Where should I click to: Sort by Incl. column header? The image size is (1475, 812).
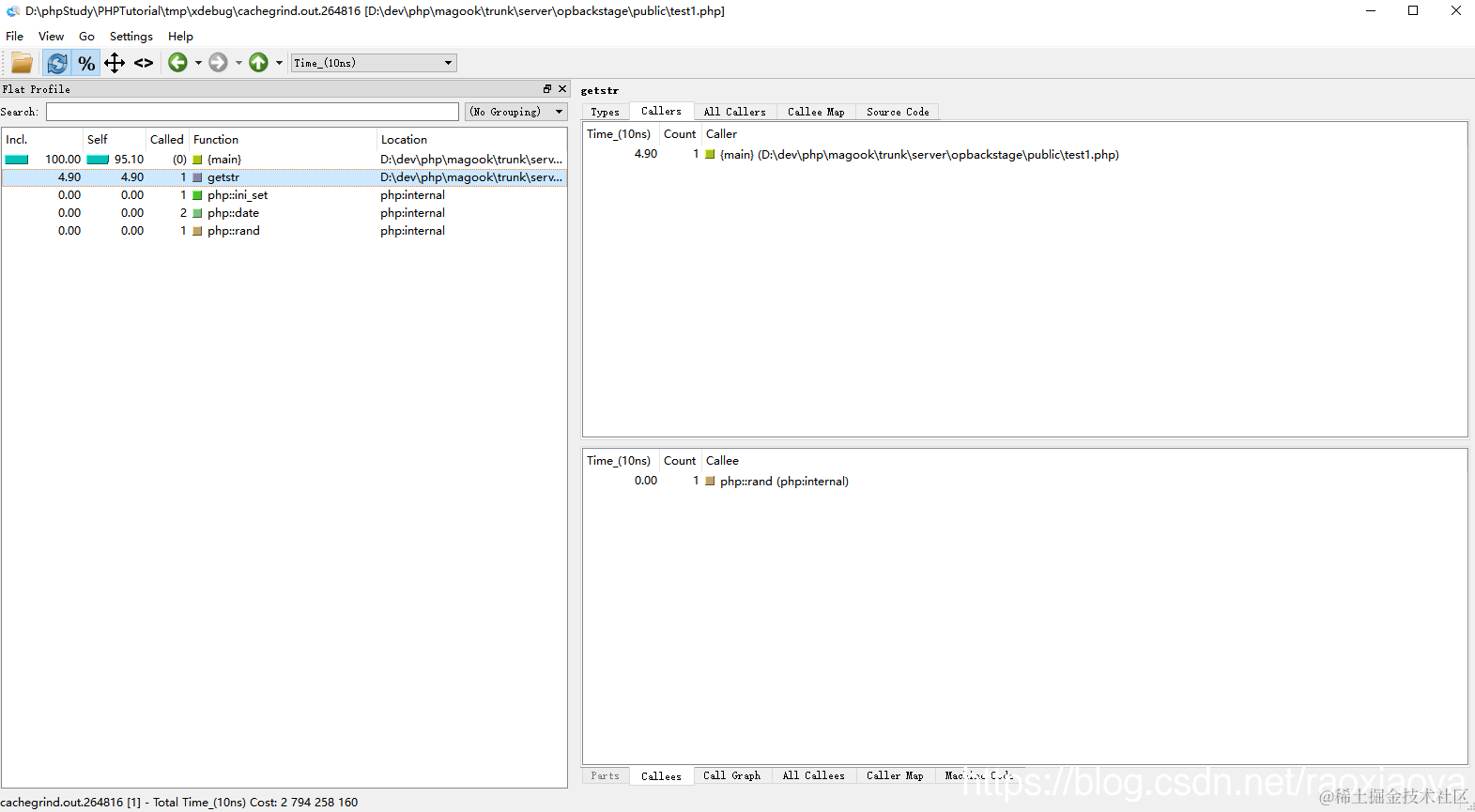[42, 139]
